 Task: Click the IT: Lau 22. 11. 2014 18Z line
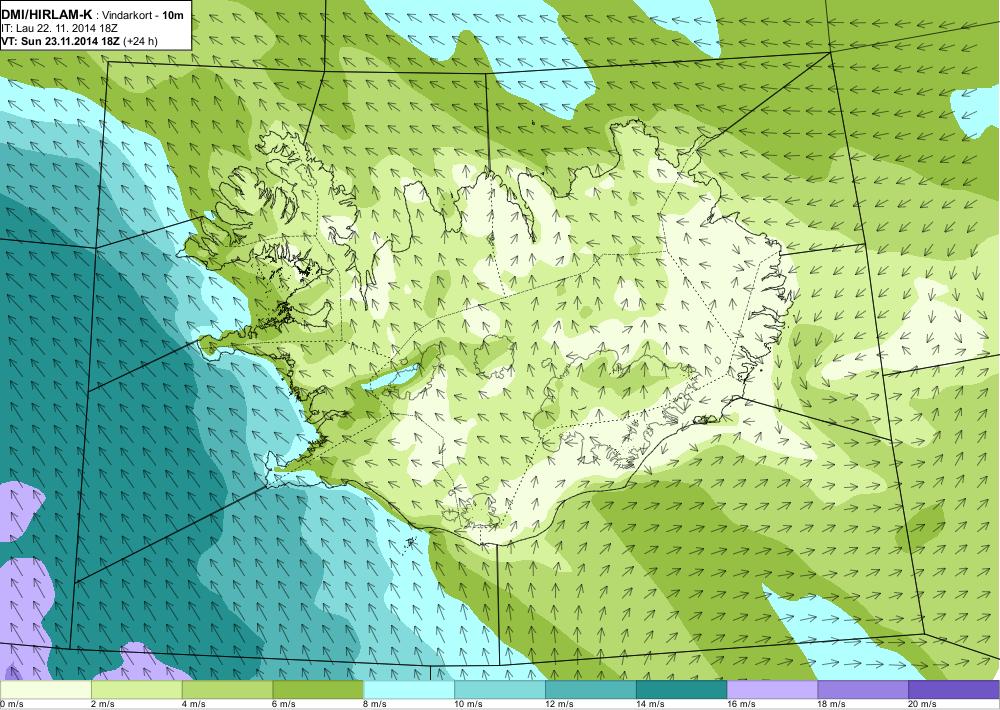pos(59,29)
